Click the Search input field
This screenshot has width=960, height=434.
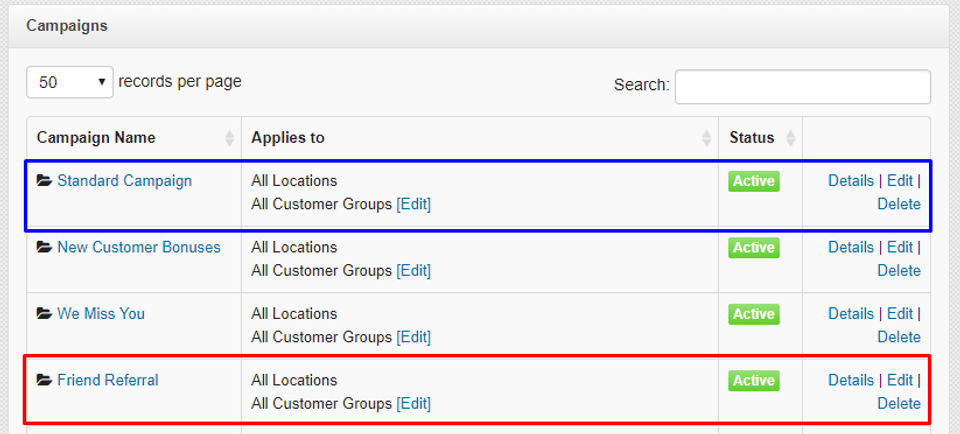[x=802, y=86]
